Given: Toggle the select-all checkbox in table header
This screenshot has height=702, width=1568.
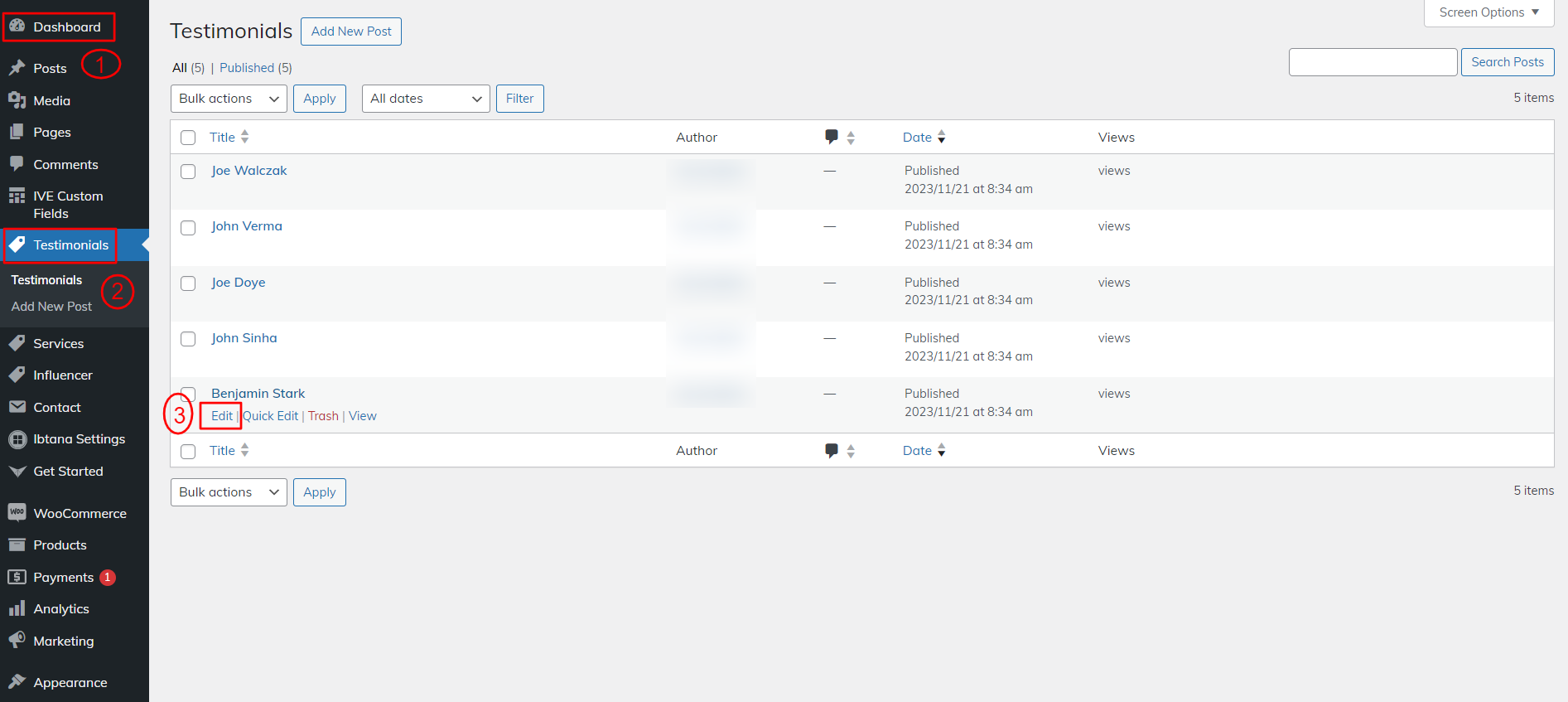Looking at the screenshot, I should point(188,138).
